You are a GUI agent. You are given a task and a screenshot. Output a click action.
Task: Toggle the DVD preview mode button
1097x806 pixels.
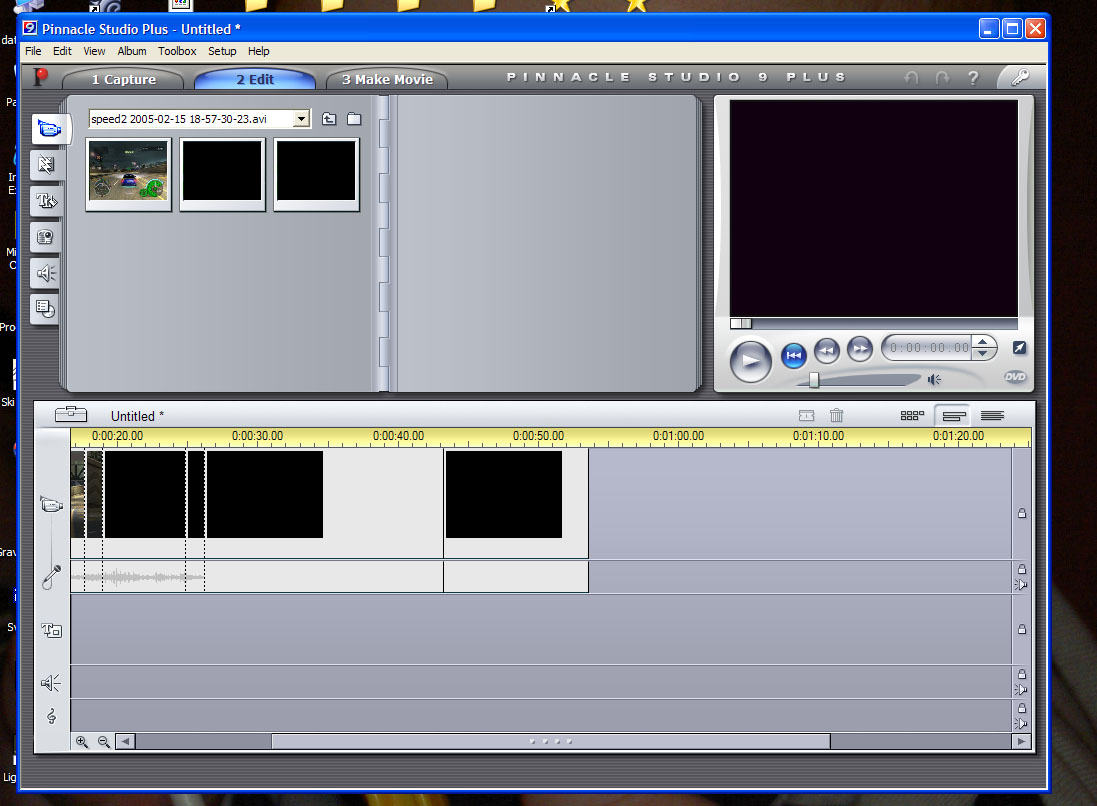[1014, 376]
